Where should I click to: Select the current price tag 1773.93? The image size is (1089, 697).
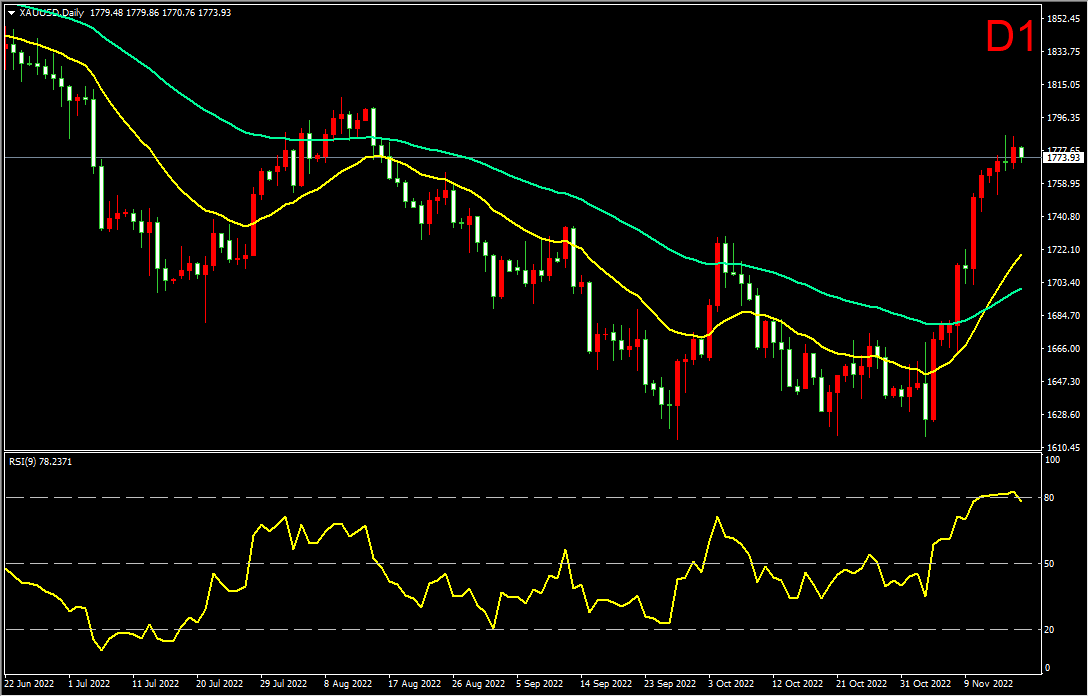pos(1063,158)
